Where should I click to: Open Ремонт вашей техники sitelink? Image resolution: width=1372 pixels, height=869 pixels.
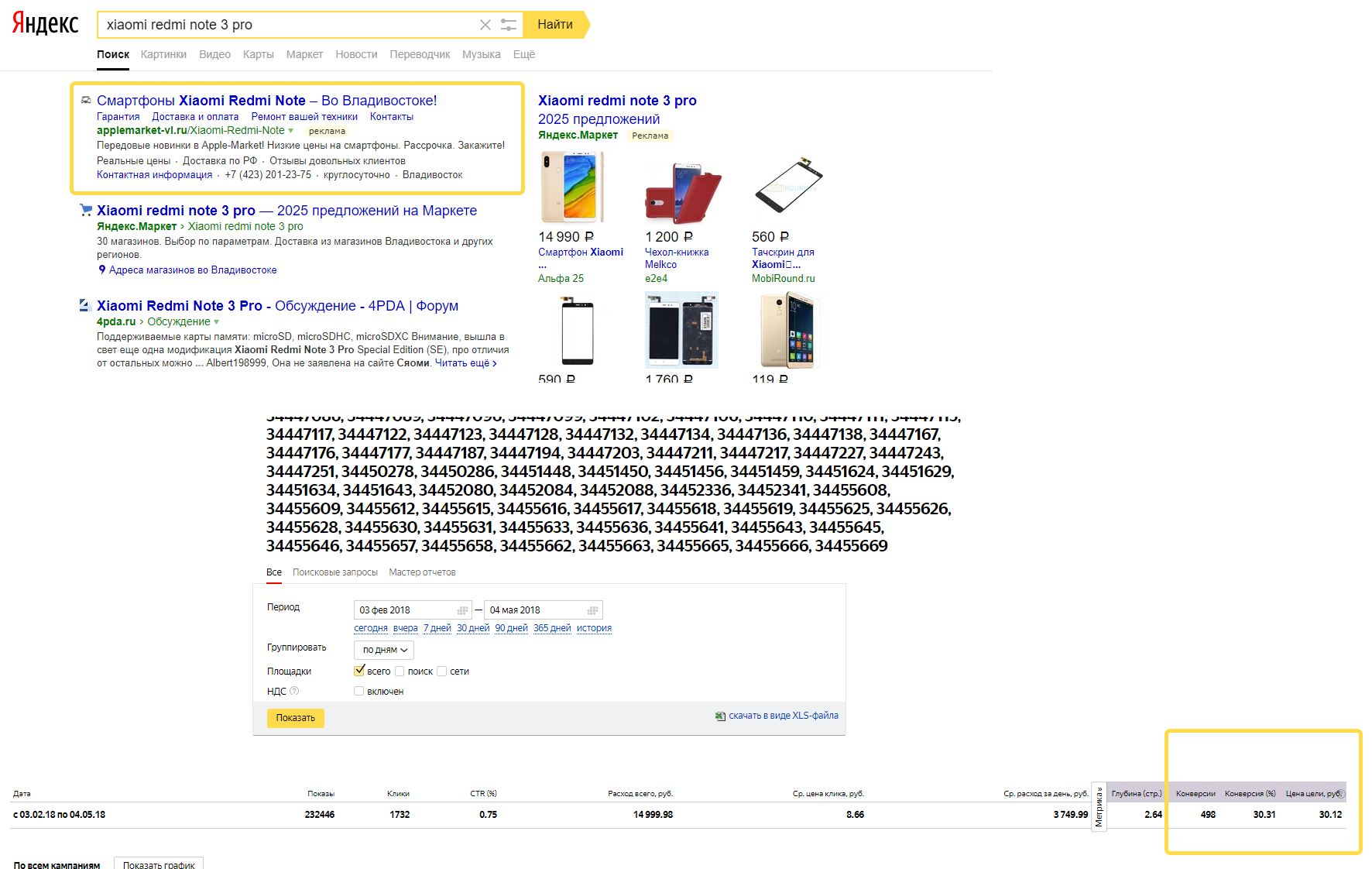(x=304, y=117)
